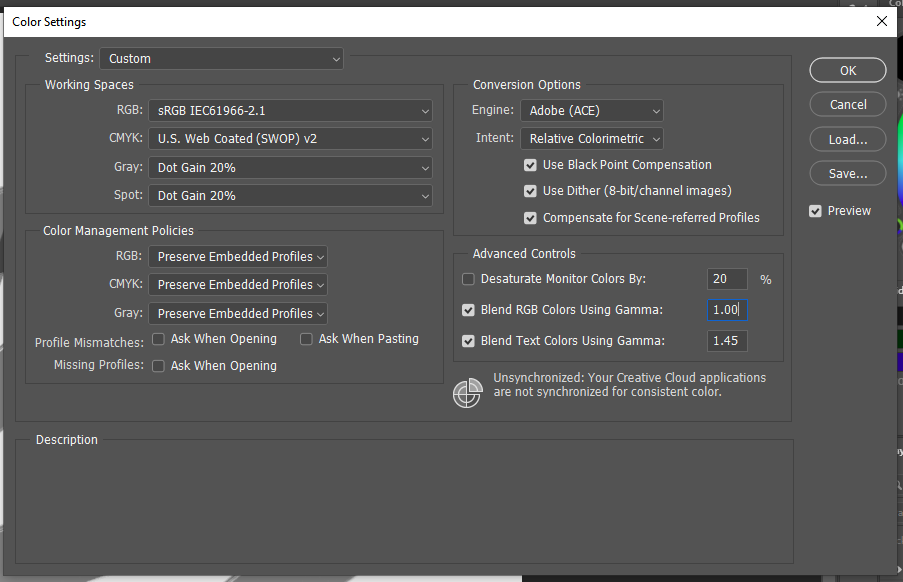Disable Blend Text Colors Using Gamma
This screenshot has width=903, height=582.
pos(468,340)
